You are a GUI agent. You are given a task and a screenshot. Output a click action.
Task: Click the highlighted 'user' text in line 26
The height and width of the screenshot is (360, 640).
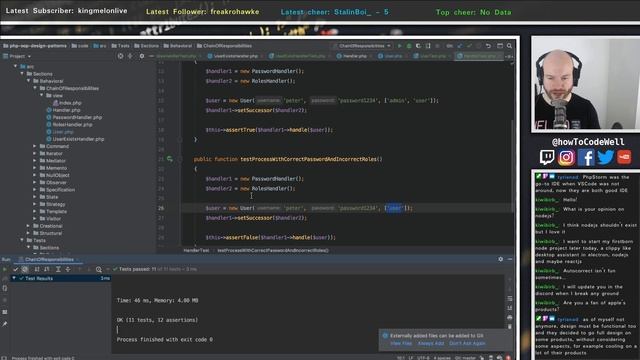pos(394,208)
